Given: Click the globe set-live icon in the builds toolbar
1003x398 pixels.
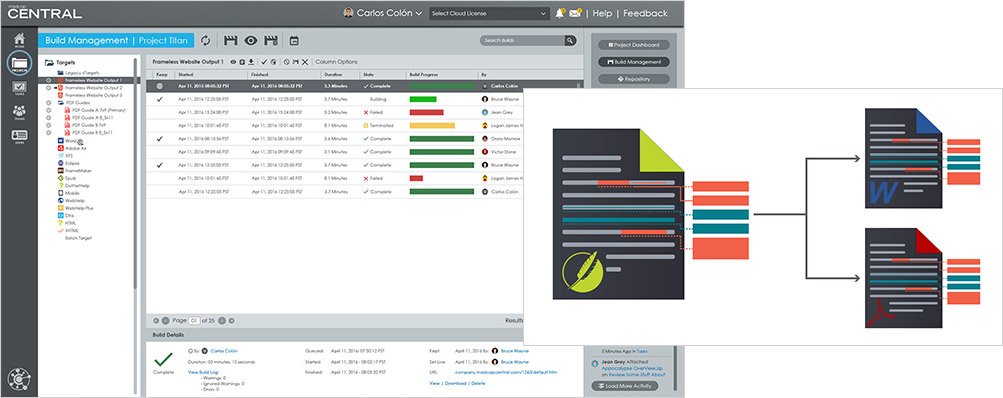Looking at the screenshot, I should click(273, 62).
